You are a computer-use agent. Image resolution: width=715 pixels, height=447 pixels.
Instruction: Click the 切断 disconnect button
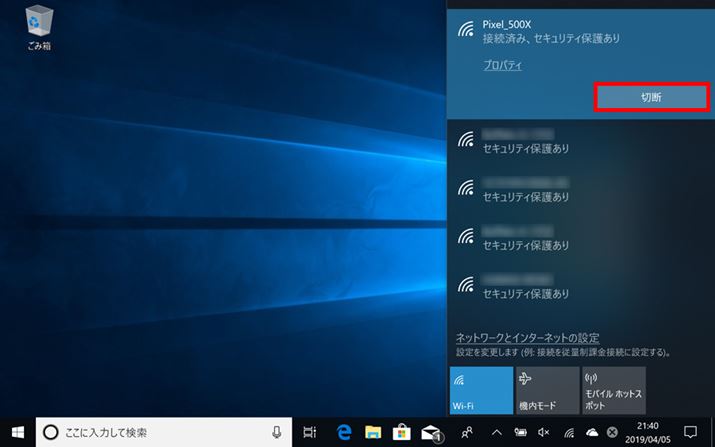(651, 96)
